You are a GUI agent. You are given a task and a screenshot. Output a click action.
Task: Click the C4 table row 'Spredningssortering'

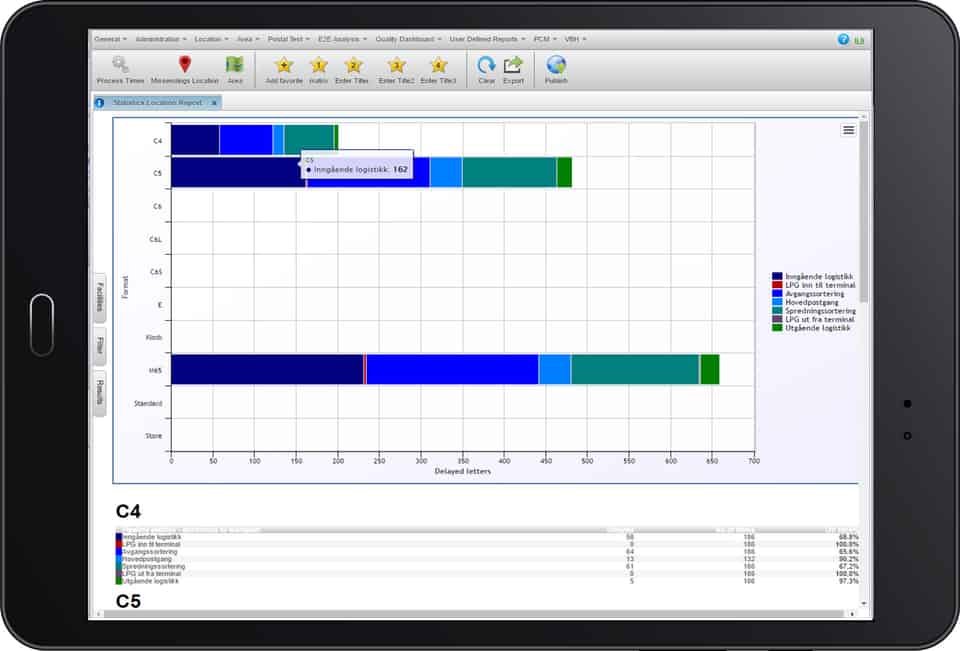pos(487,566)
